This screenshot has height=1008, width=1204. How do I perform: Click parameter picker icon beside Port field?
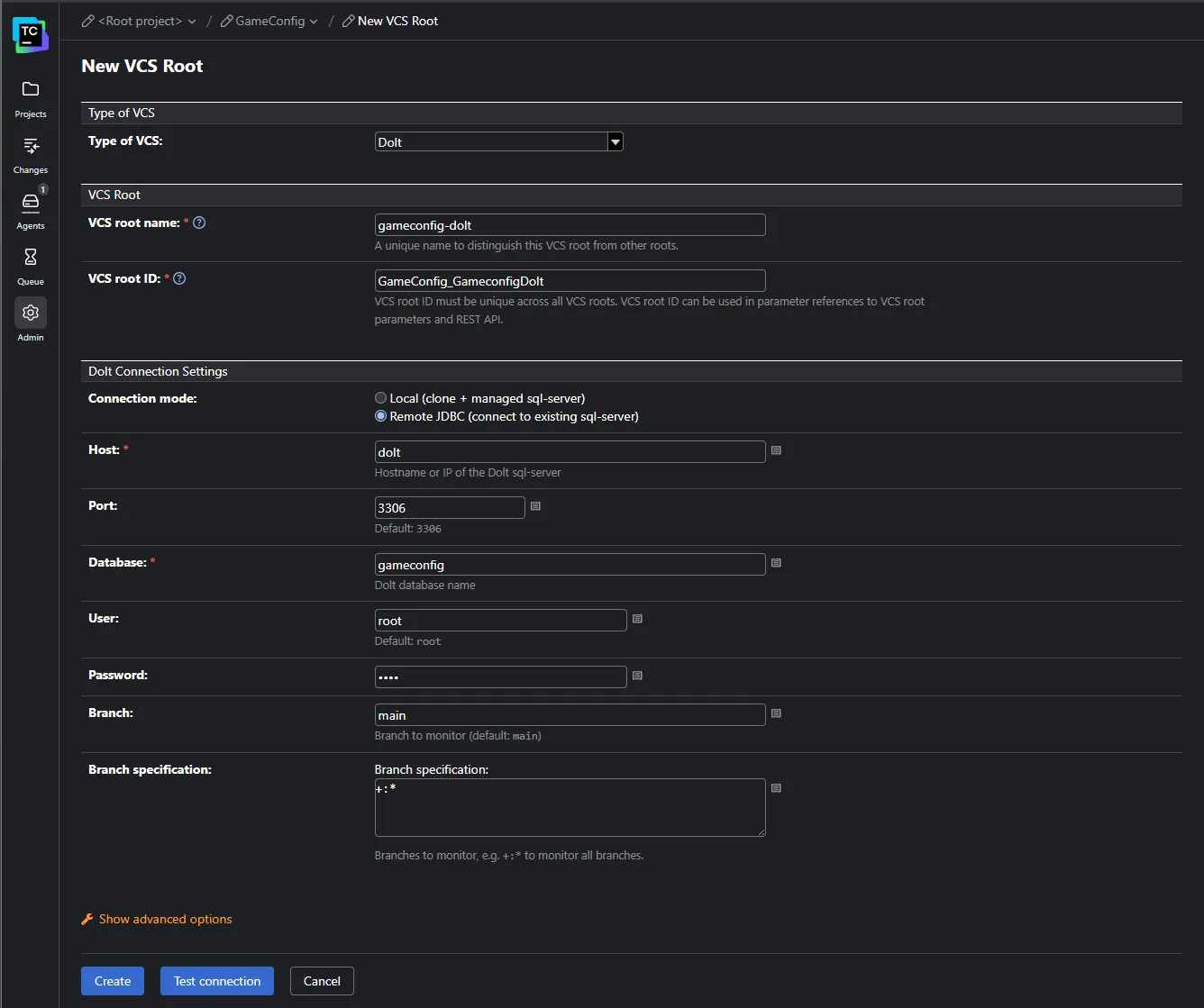click(x=535, y=506)
